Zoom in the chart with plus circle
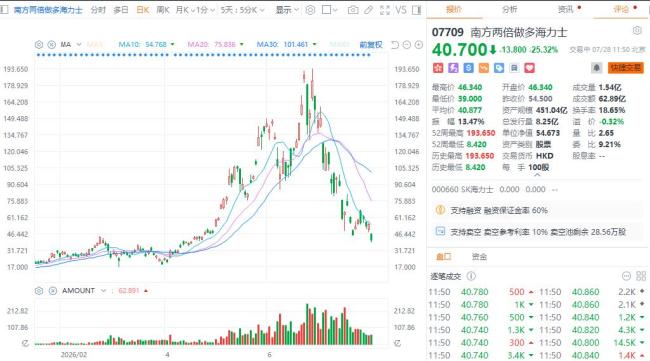The height and width of the screenshot is (361, 650). point(419,44)
